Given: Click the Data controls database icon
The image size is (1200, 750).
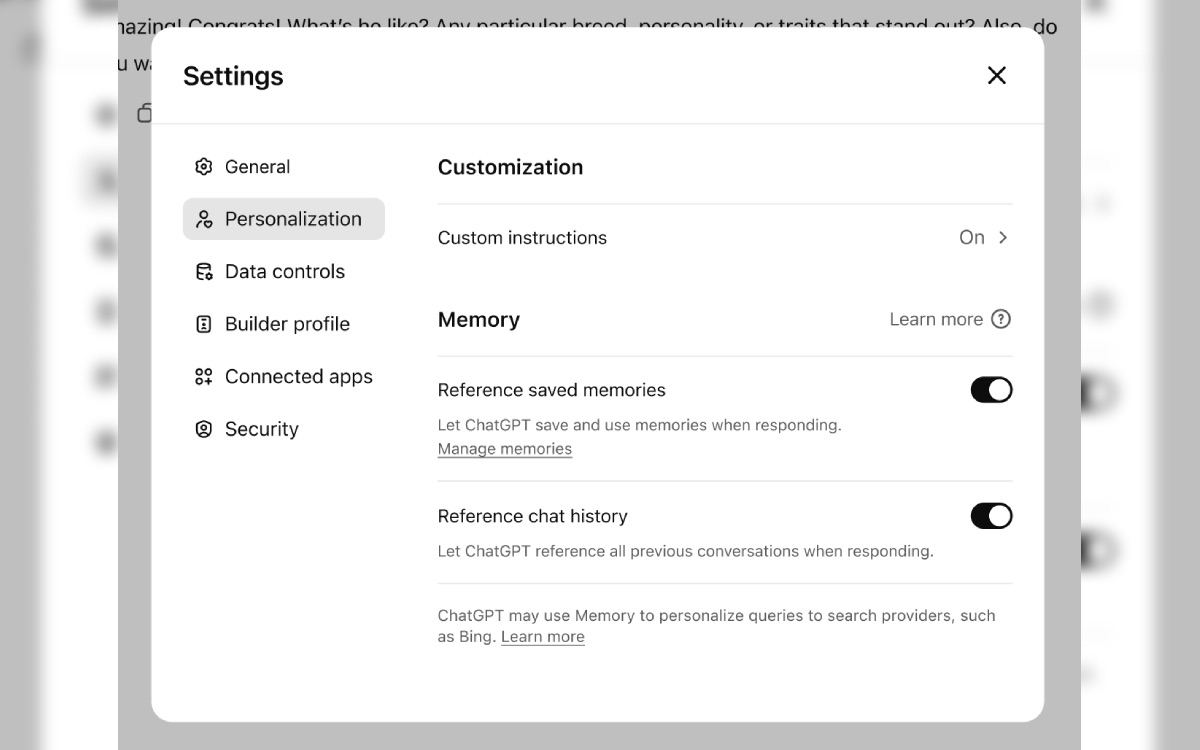Looking at the screenshot, I should 204,272.
